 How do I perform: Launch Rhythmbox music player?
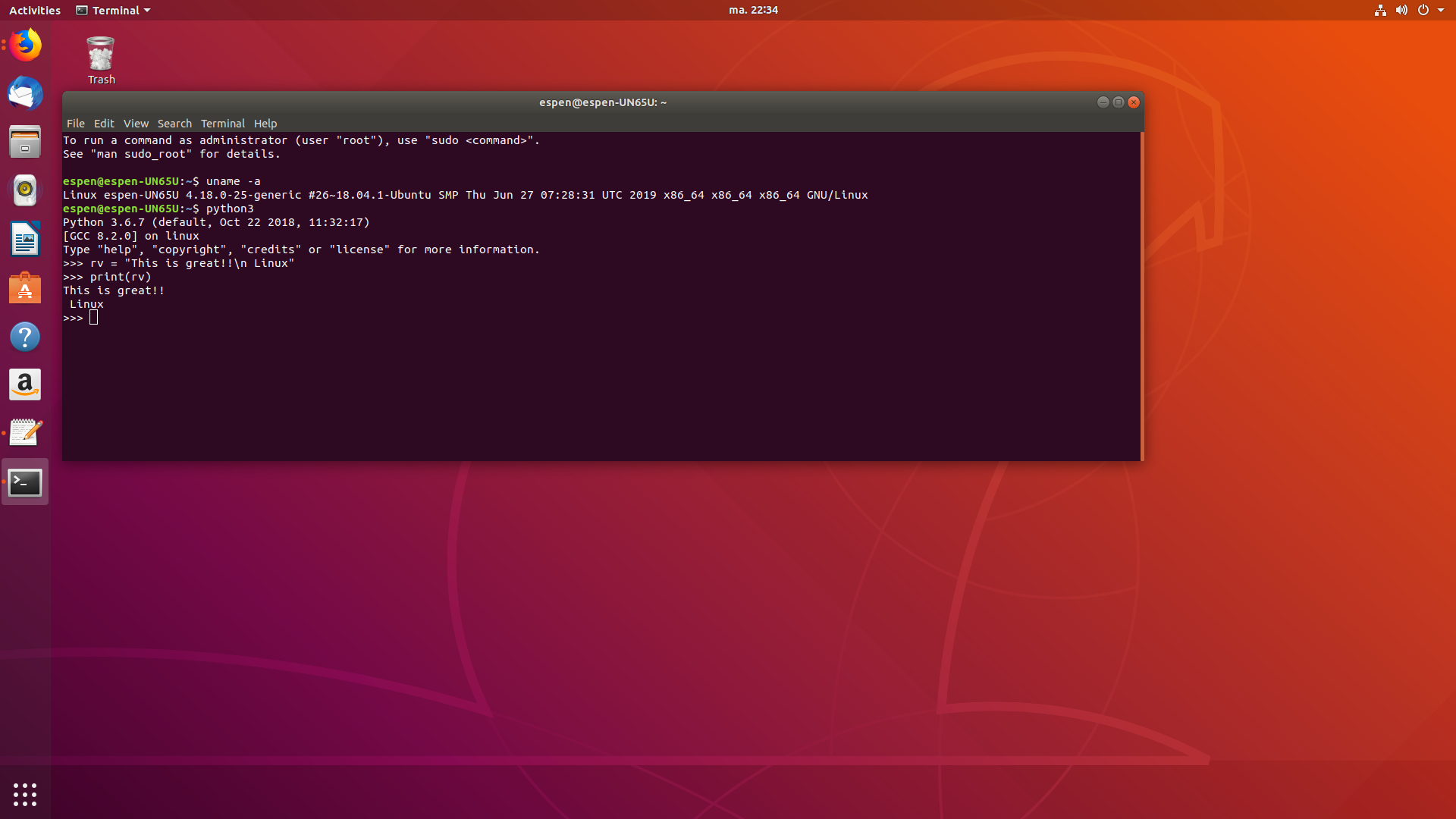pyautogui.click(x=25, y=190)
